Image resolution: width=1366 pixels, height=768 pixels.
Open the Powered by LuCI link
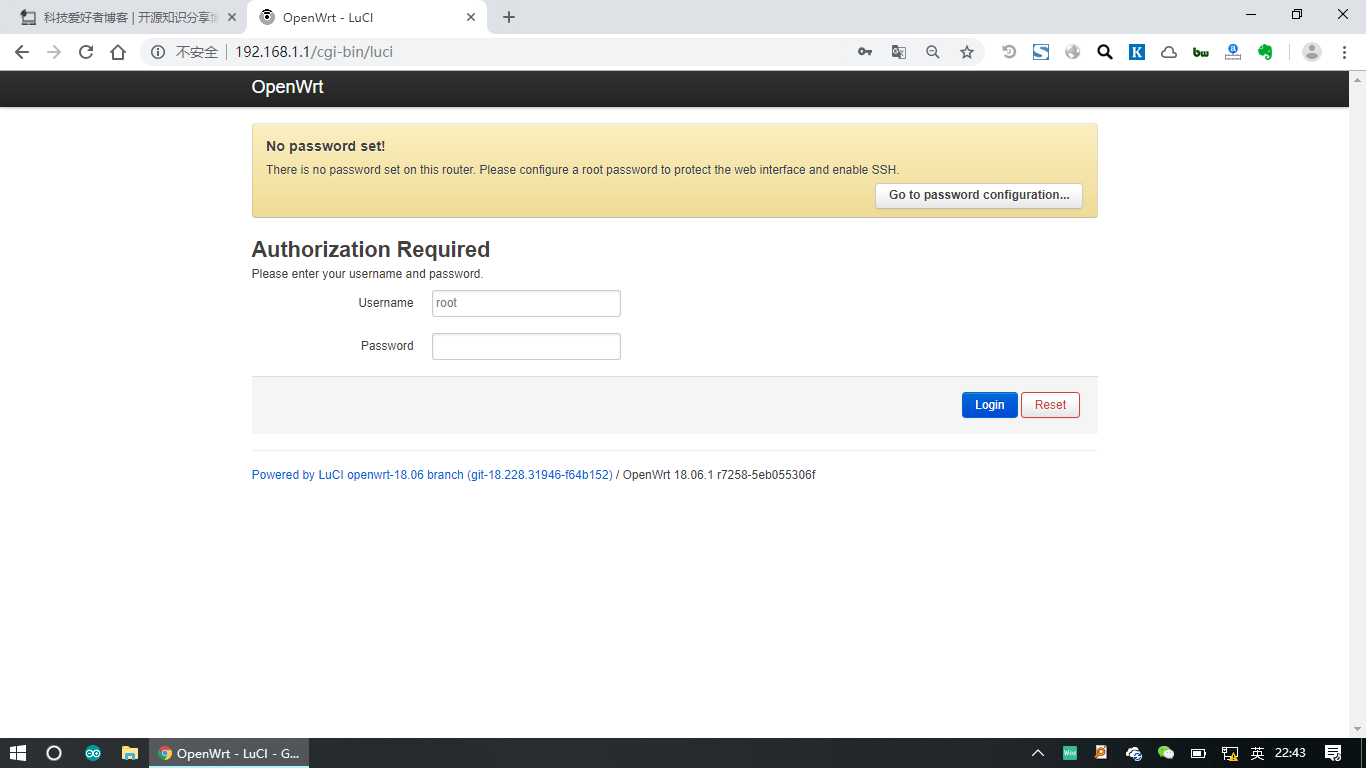(x=431, y=475)
